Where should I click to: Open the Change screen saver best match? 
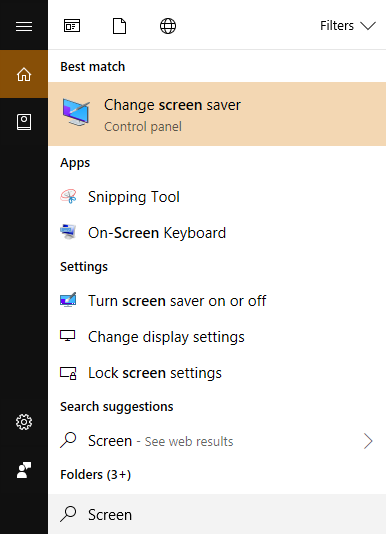(x=217, y=114)
